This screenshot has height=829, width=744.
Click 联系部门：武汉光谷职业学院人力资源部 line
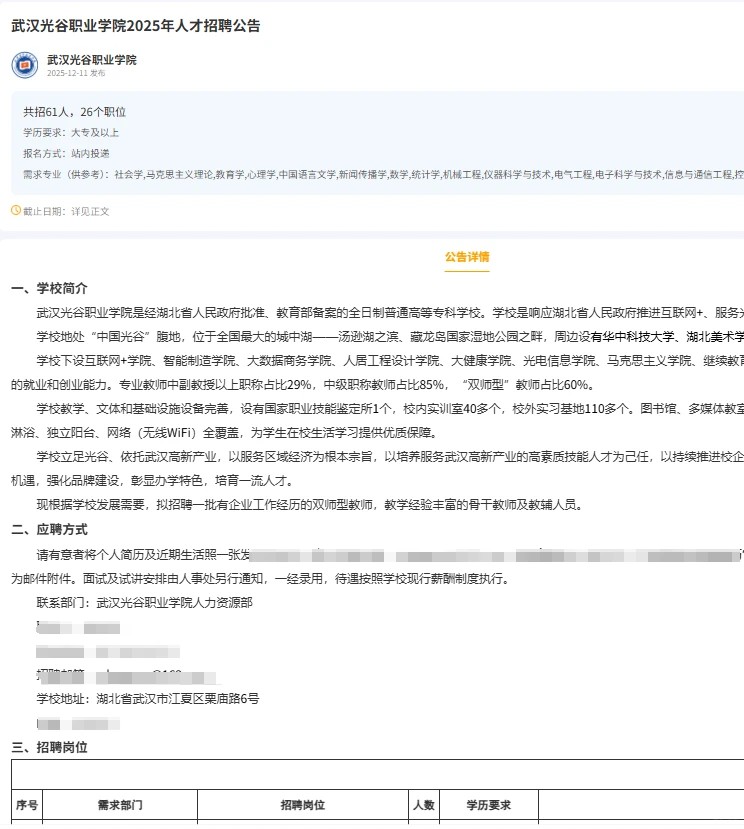pyautogui.click(x=144, y=603)
